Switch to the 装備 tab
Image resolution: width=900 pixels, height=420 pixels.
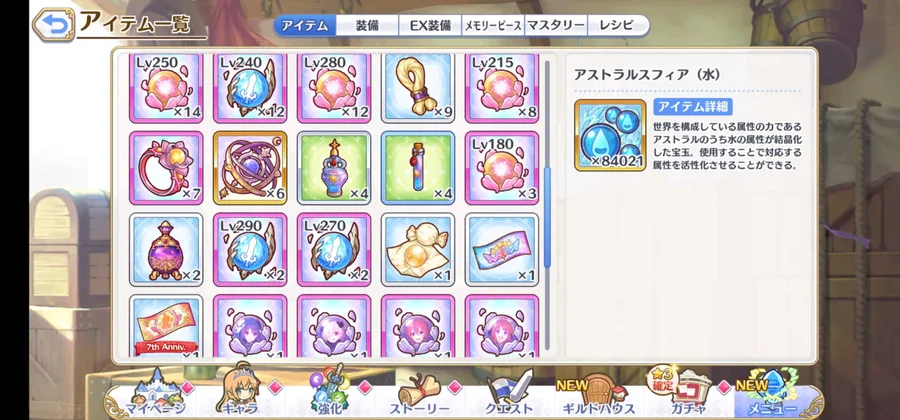(x=367, y=26)
